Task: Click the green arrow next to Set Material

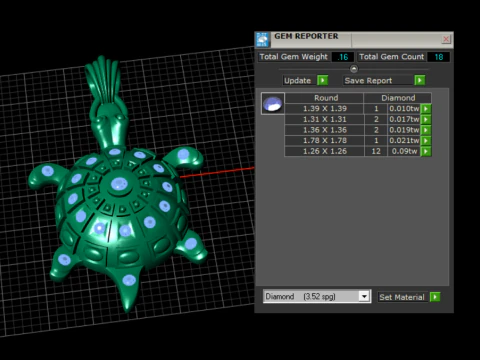Action: pos(435,297)
